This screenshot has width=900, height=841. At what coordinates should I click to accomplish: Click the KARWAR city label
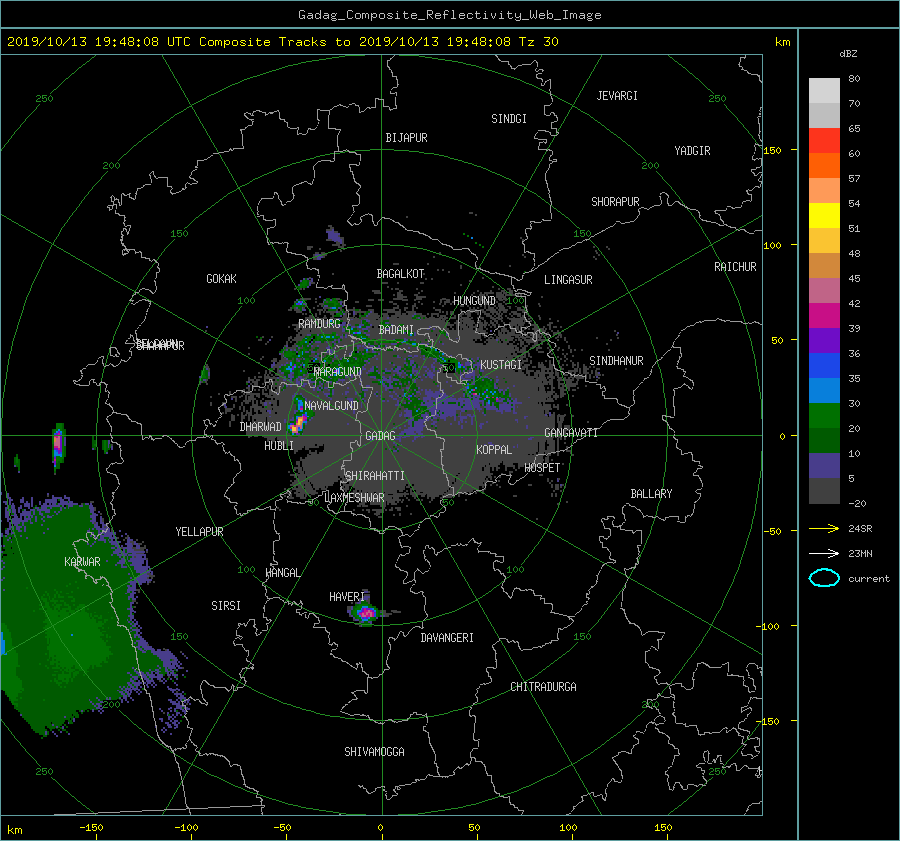tap(82, 562)
